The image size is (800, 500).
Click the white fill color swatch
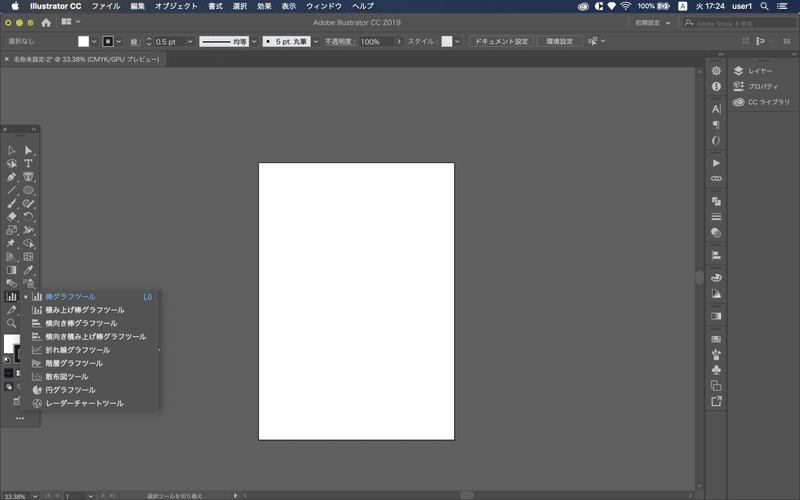[x=84, y=41]
